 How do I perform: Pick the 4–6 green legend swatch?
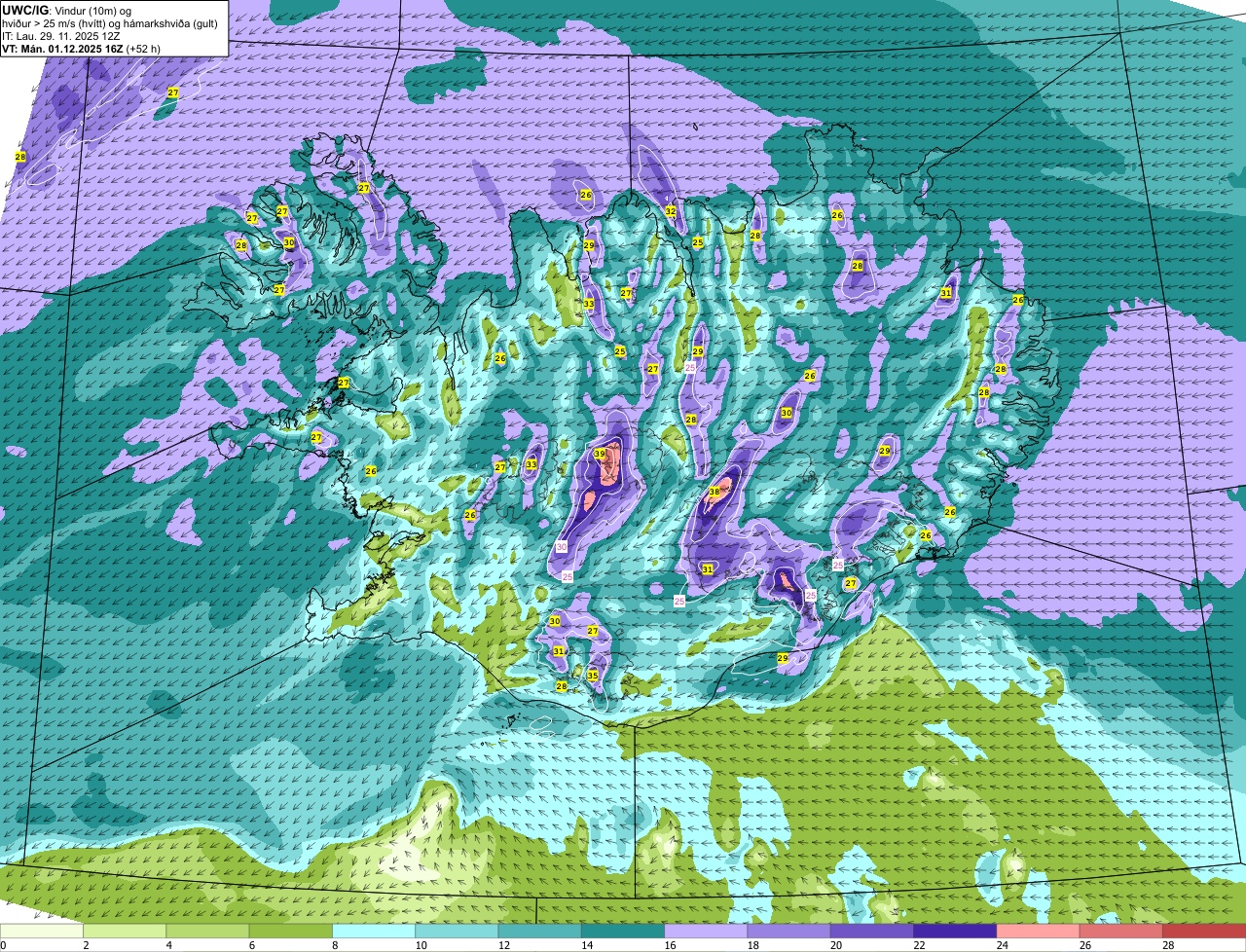pyautogui.click(x=207, y=932)
